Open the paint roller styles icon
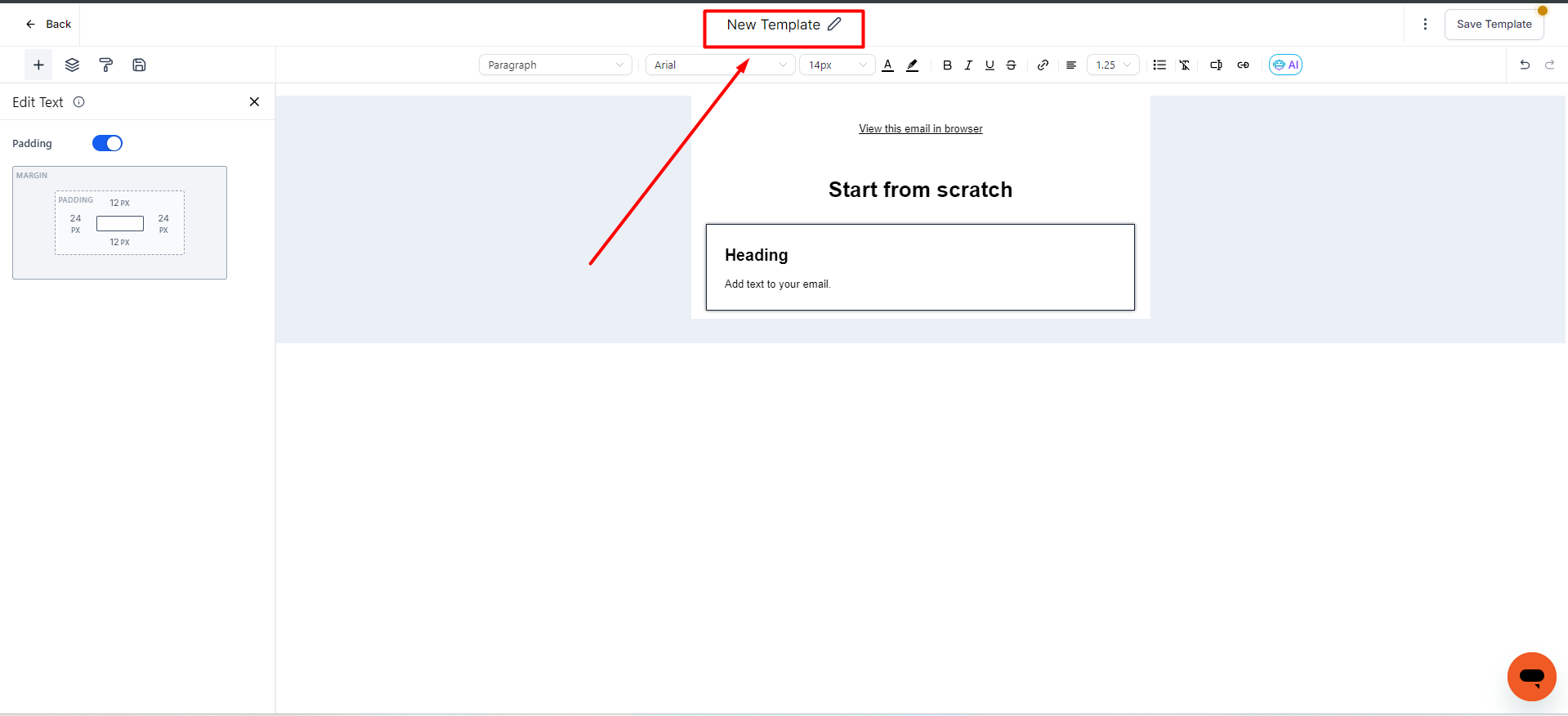The width and height of the screenshot is (1568, 716). pos(105,65)
